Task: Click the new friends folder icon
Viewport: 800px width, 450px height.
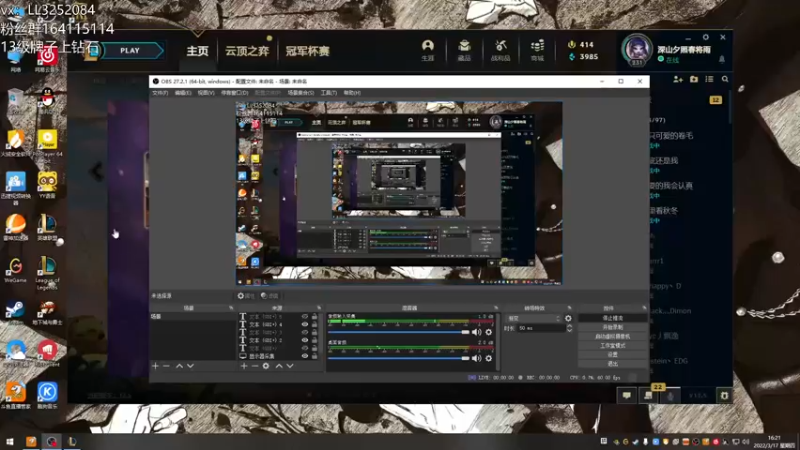Action: [694, 79]
